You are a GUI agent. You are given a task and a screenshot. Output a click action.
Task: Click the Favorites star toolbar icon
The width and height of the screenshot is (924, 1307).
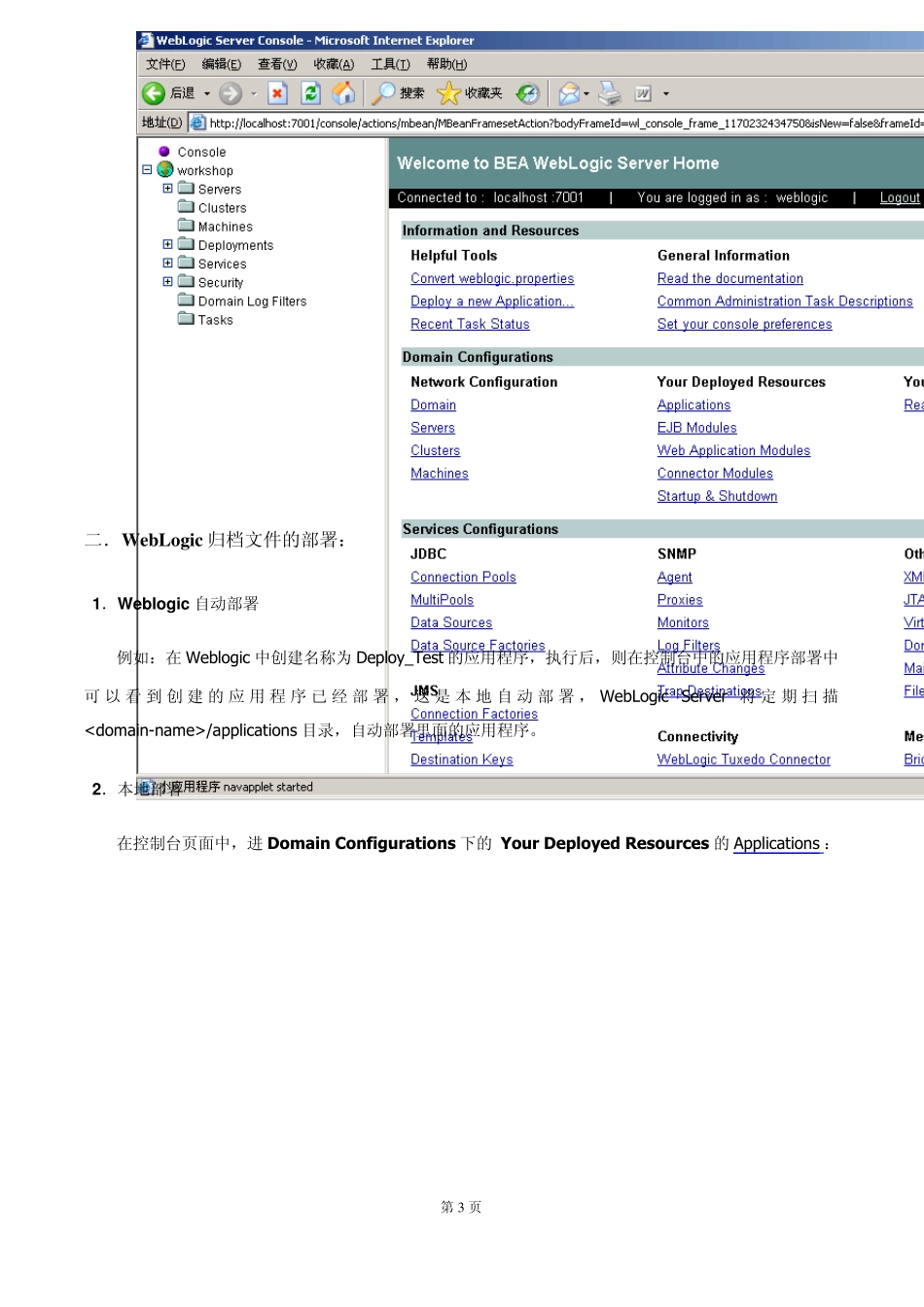click(448, 93)
